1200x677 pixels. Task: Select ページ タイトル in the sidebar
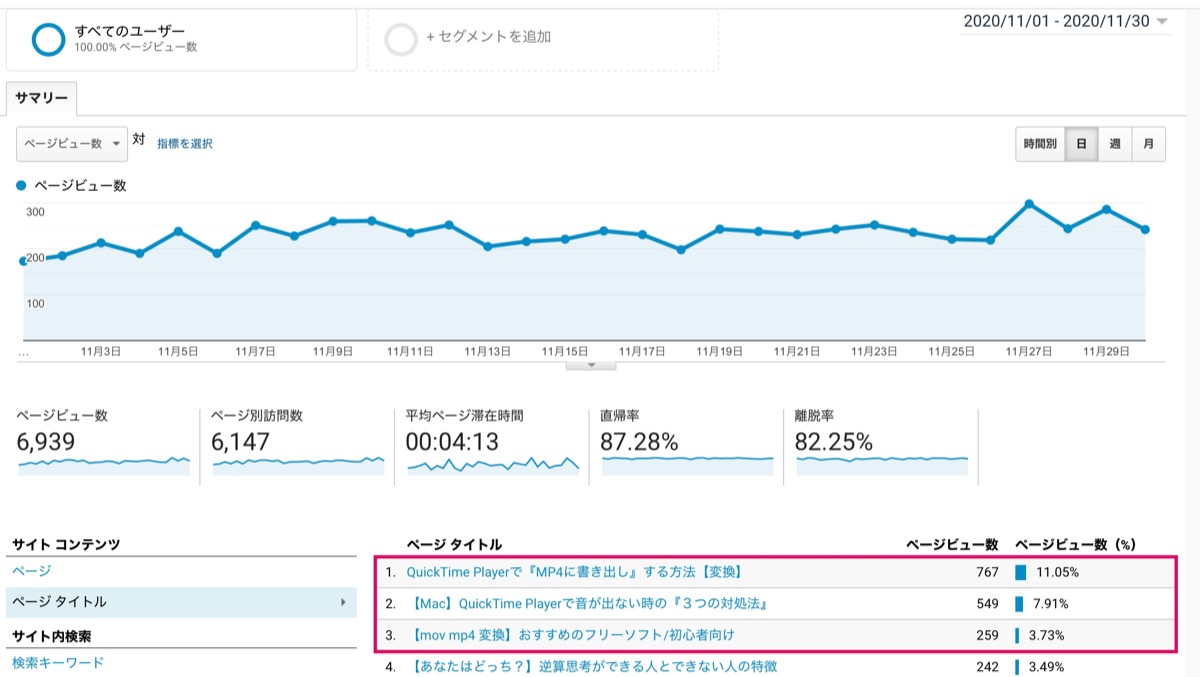pyautogui.click(x=181, y=602)
